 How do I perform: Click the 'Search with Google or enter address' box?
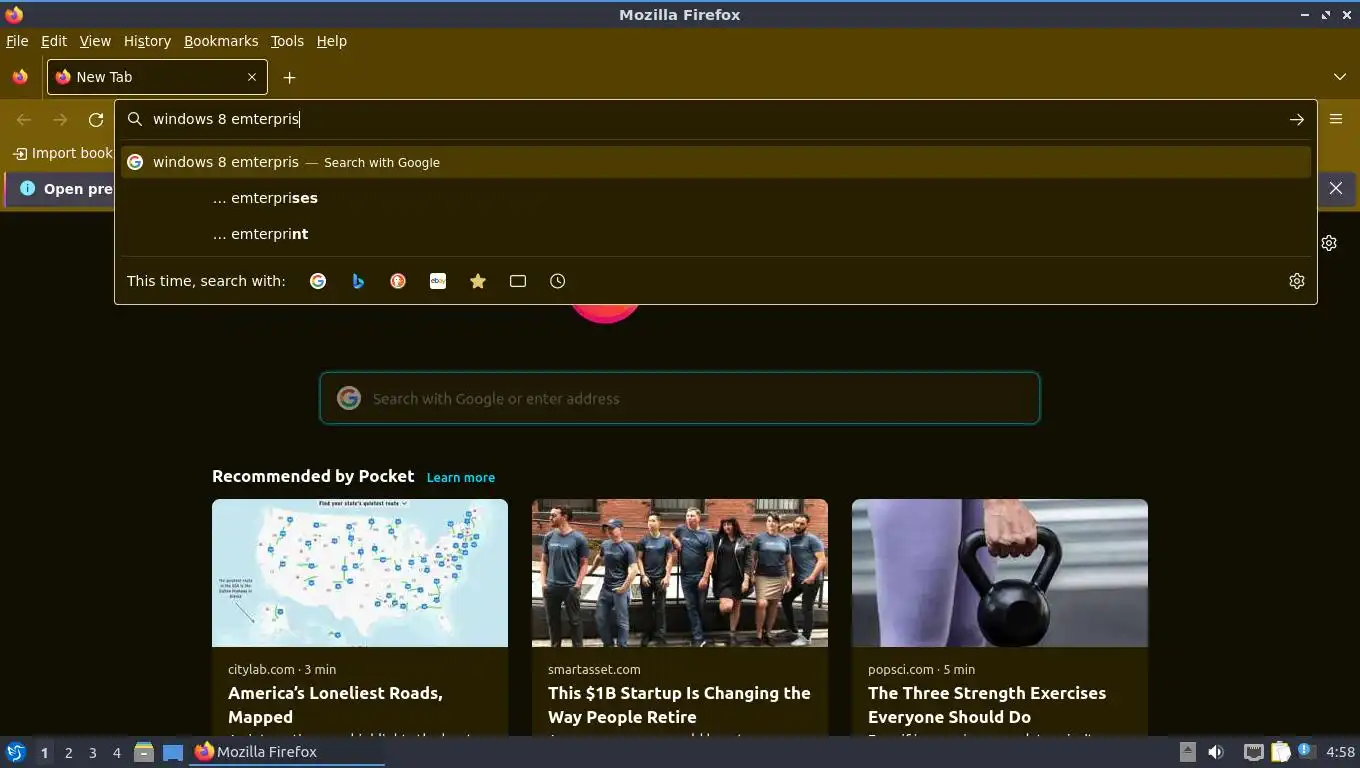pos(680,398)
